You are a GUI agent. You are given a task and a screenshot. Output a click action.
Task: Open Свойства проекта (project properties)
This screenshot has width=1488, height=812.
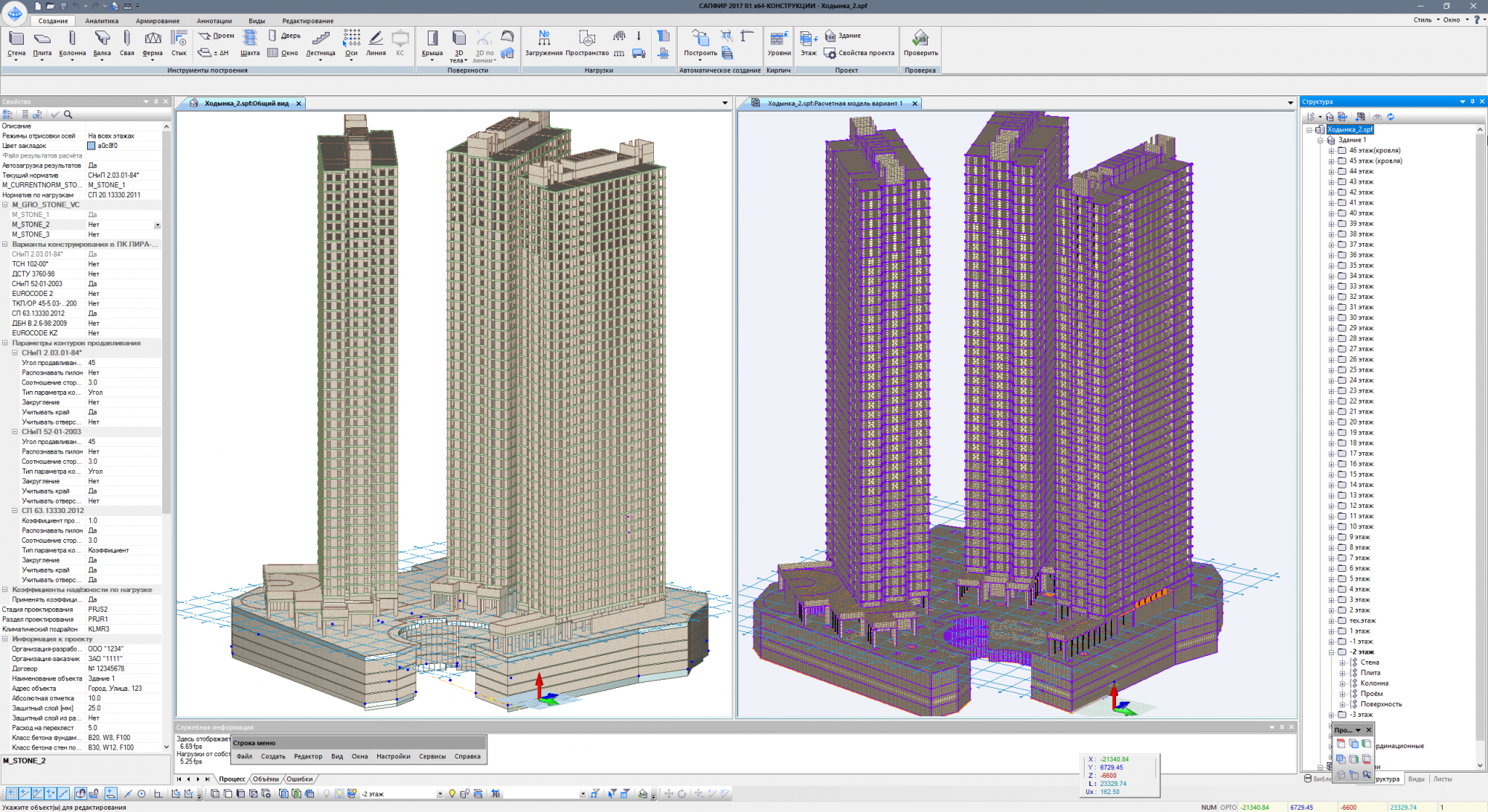860,53
